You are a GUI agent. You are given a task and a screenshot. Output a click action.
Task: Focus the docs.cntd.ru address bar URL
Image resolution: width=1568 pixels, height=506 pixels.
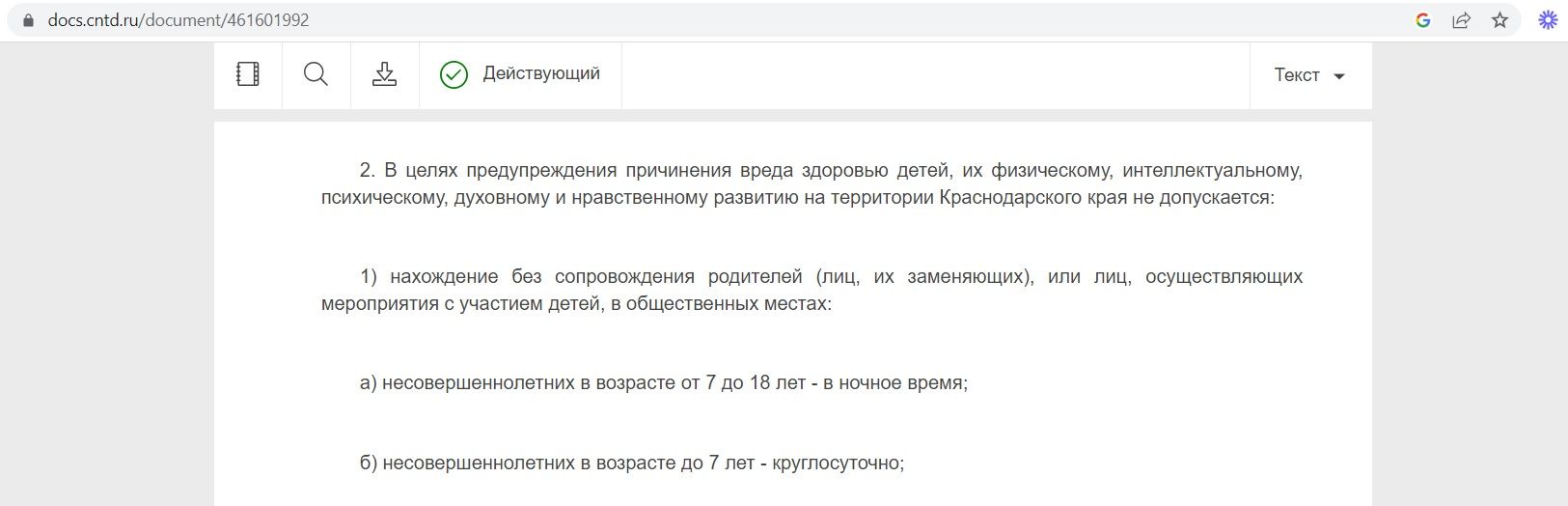click(179, 20)
